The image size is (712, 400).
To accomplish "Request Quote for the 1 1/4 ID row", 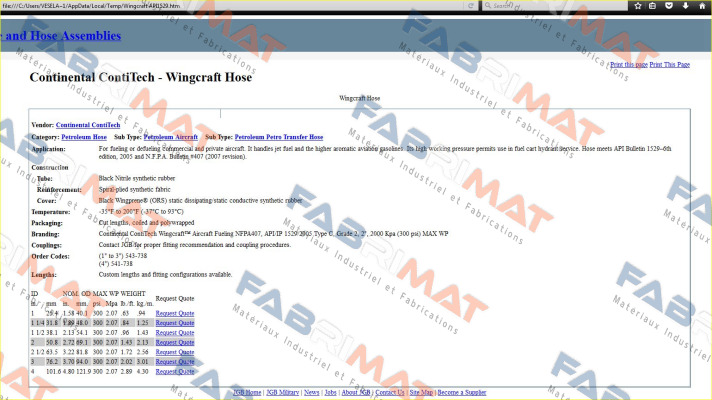I will coord(175,323).
